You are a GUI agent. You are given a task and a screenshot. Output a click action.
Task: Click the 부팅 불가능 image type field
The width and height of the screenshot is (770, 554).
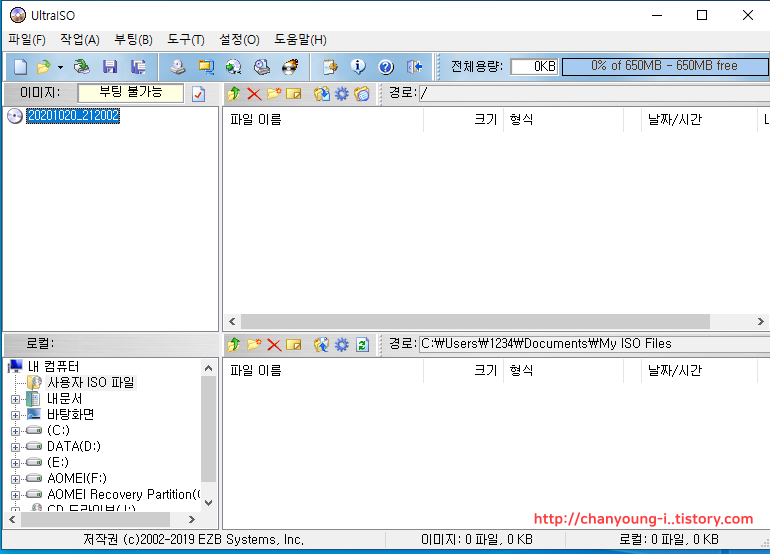click(x=131, y=93)
